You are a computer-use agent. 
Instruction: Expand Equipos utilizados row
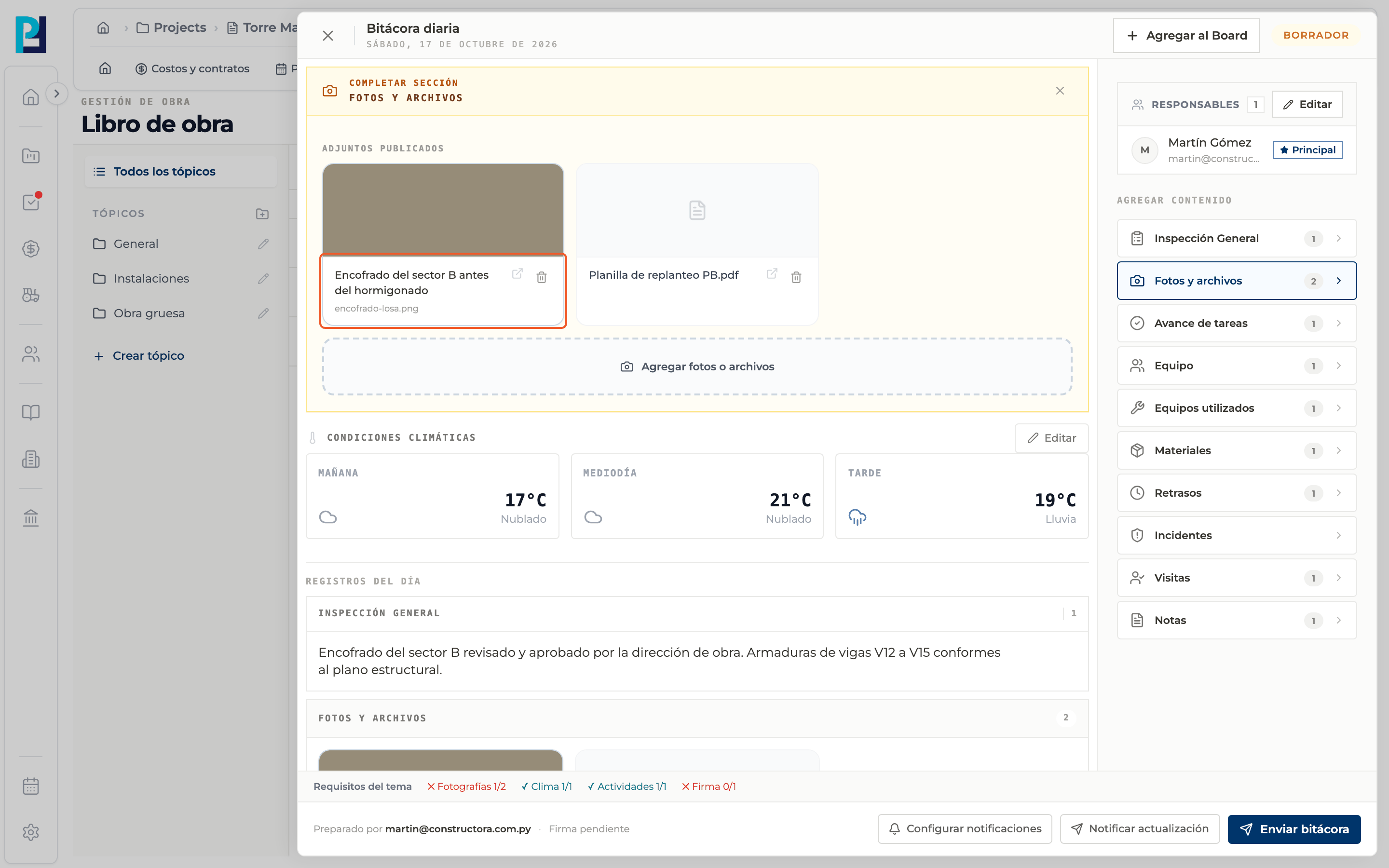click(1237, 408)
